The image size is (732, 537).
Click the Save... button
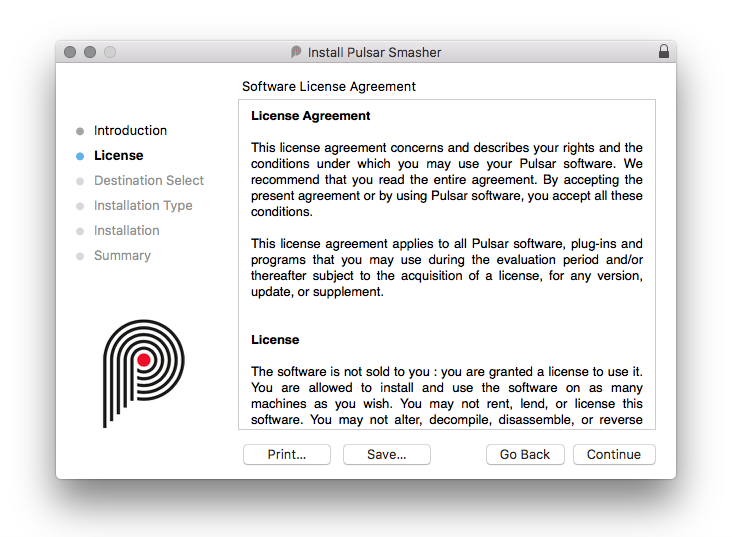[387, 454]
